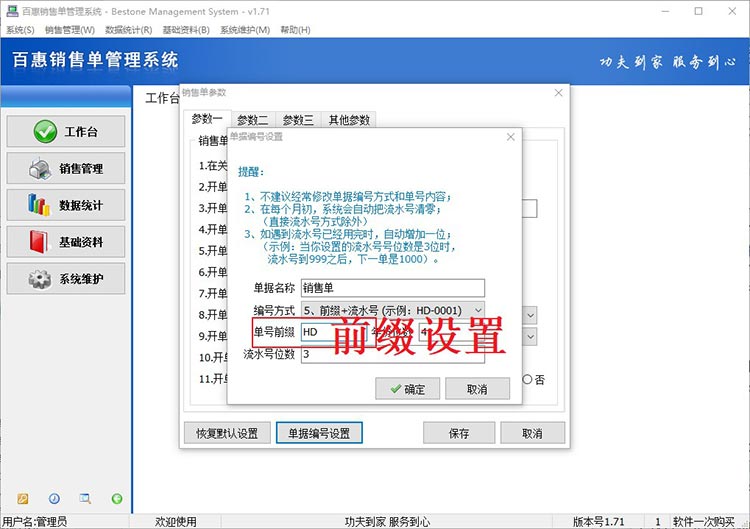Click the 编号方式 label

click(x=274, y=311)
